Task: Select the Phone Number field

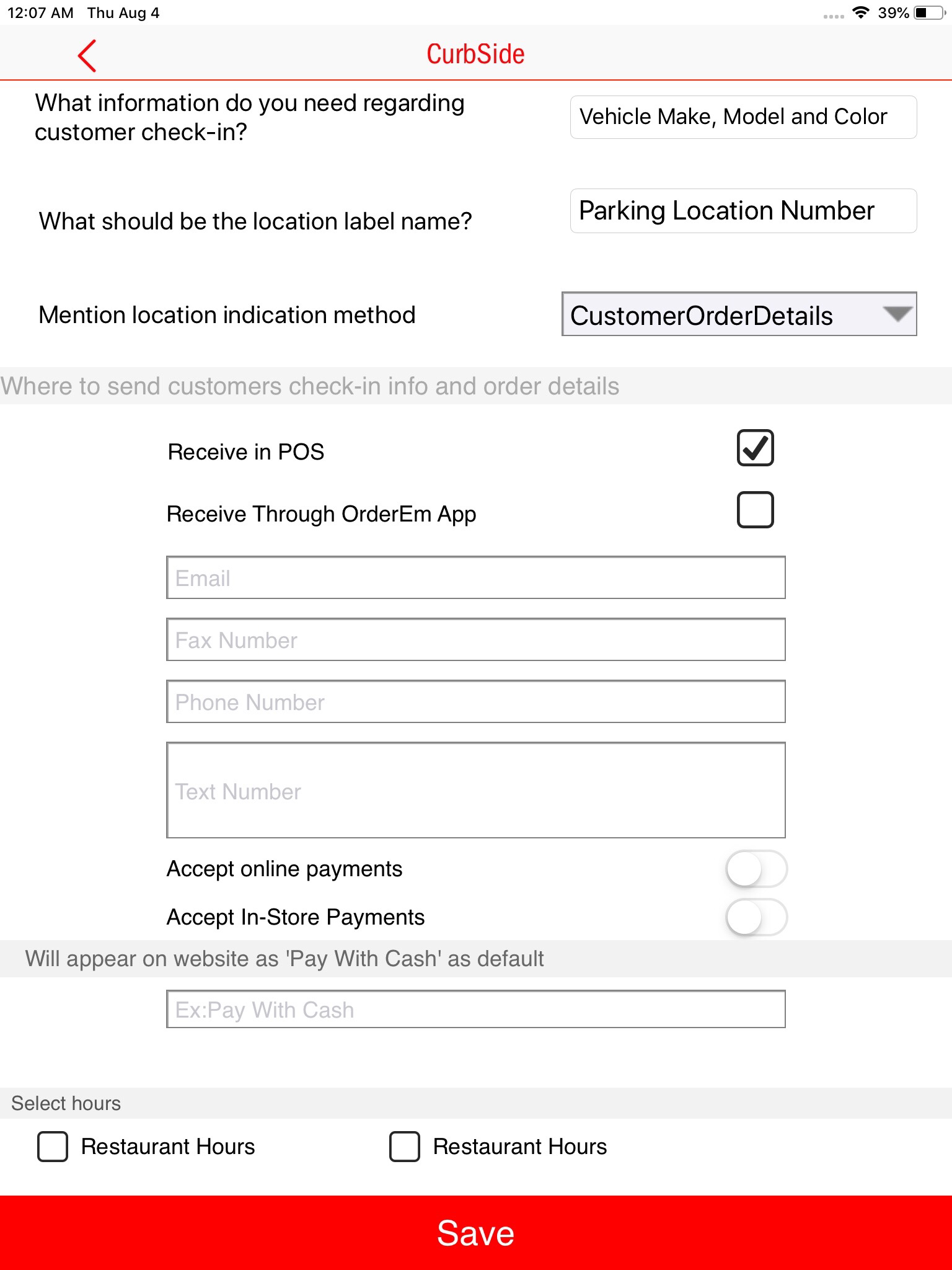Action: (475, 702)
